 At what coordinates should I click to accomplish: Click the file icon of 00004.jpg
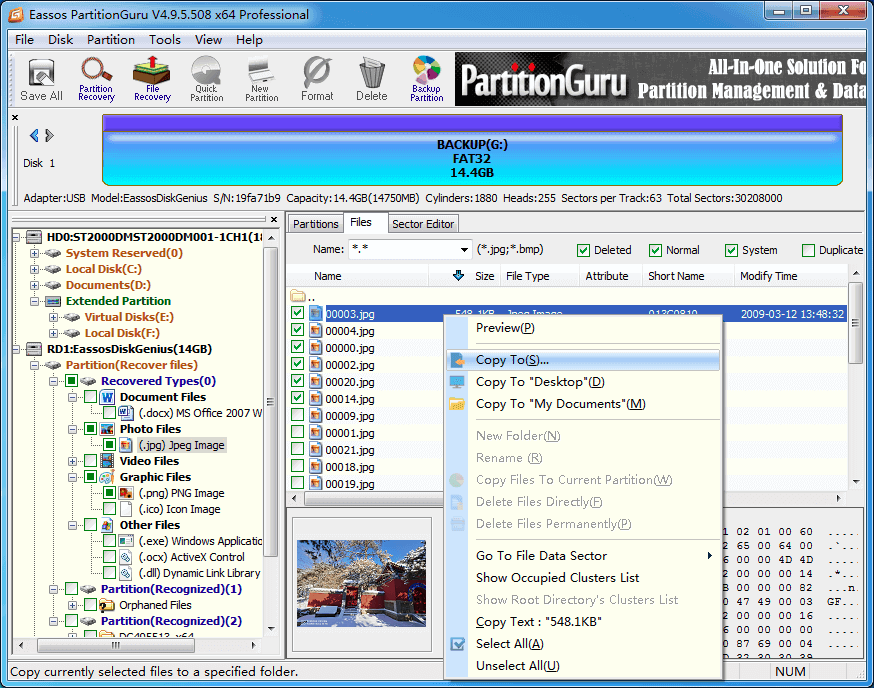point(315,331)
